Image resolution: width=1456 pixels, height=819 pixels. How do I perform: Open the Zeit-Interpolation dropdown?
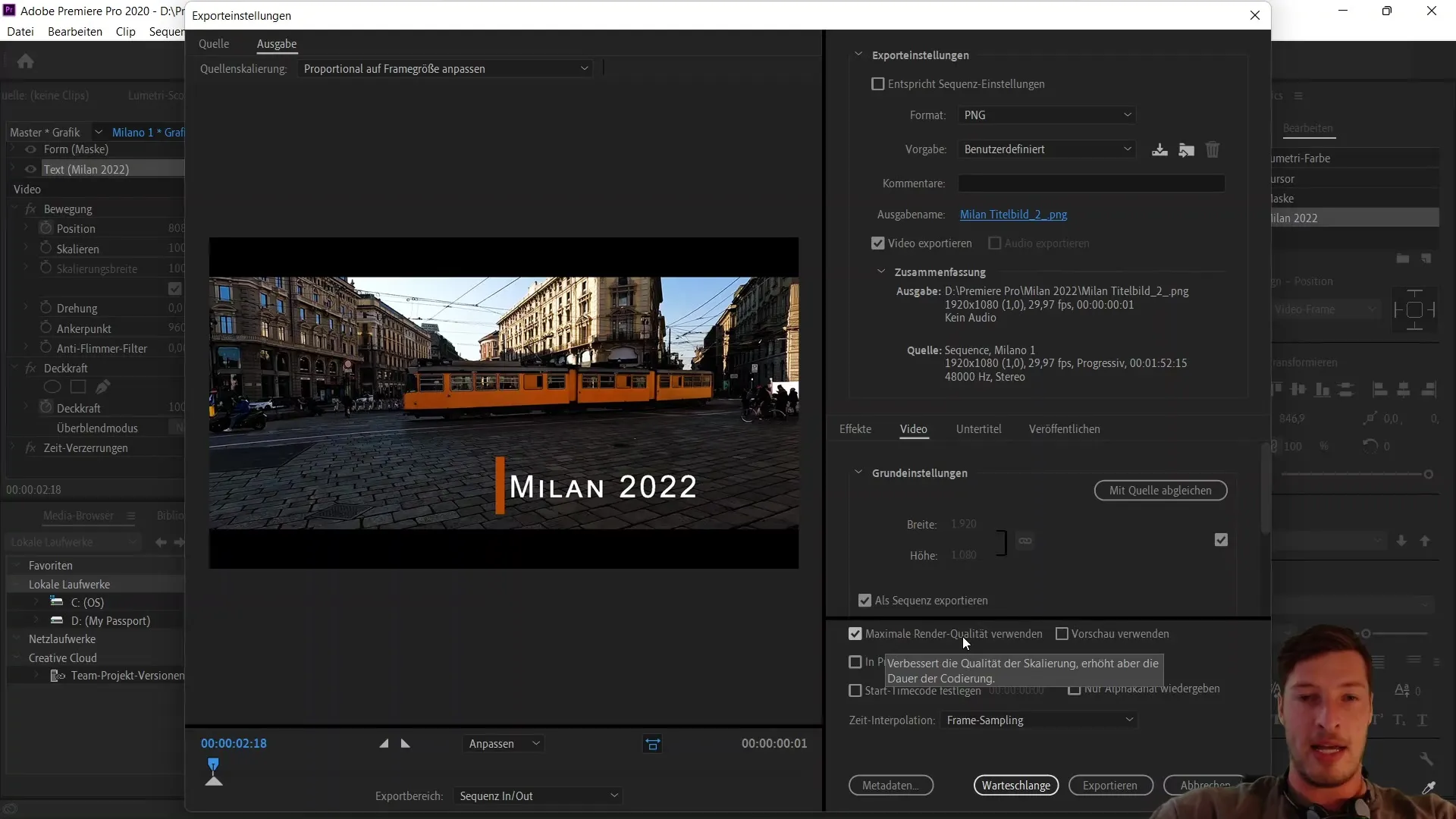pyautogui.click(x=1038, y=720)
